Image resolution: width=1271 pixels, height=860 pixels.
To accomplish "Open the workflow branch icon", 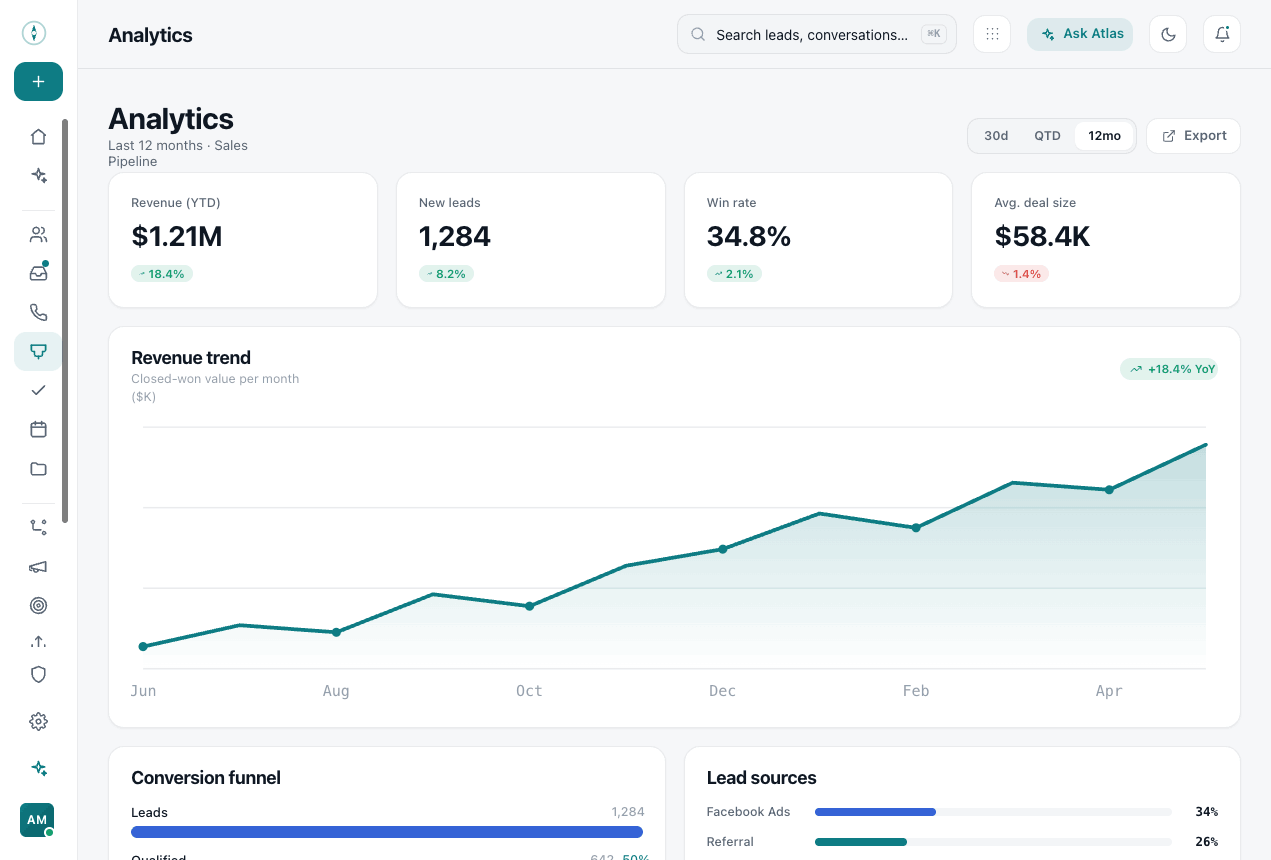I will pyautogui.click(x=38, y=527).
